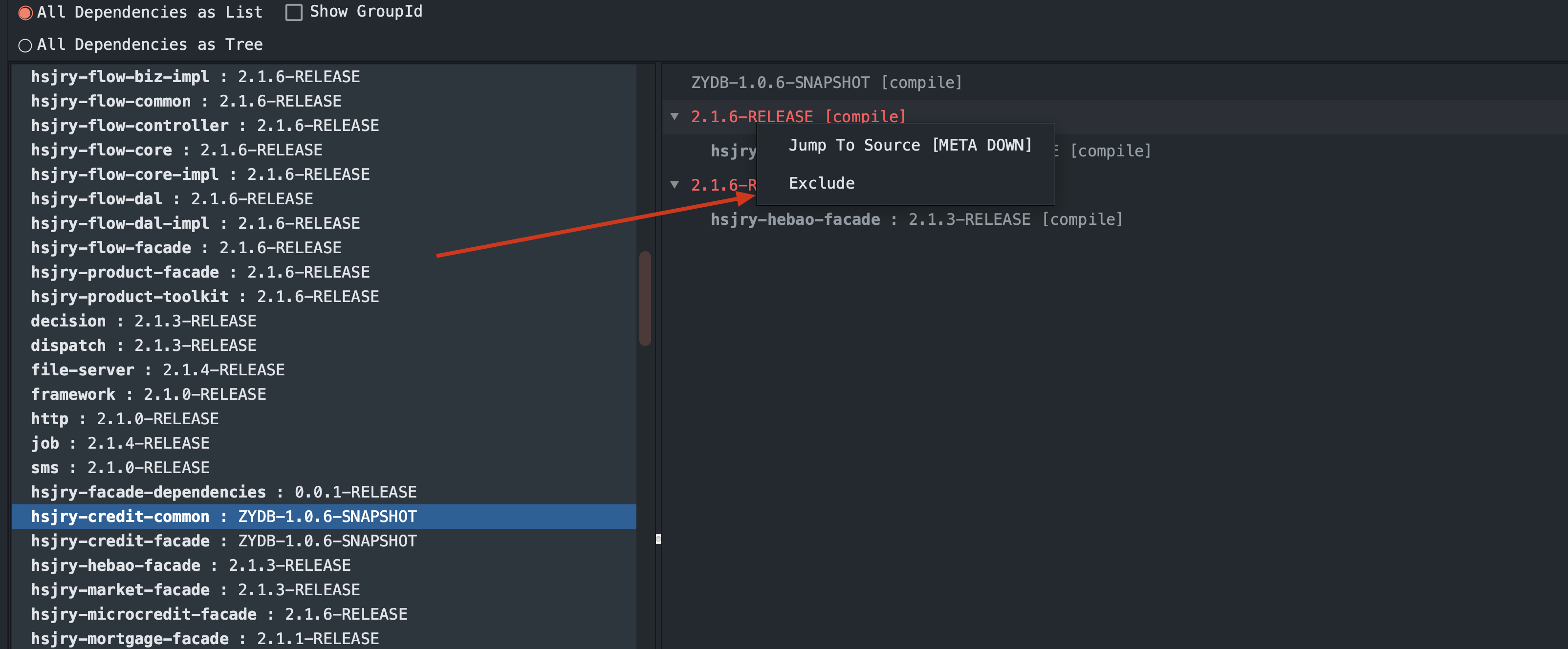Select hsjry-flow-biz-impl dependency
The width and height of the screenshot is (1568, 649).
(x=195, y=76)
